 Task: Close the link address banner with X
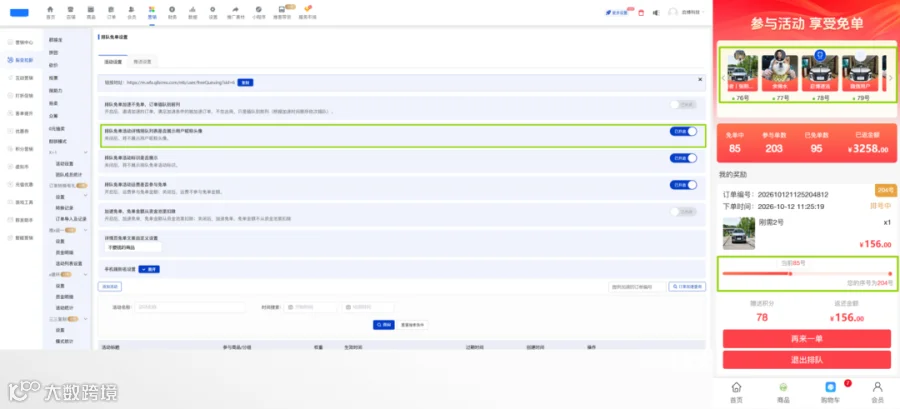point(700,79)
